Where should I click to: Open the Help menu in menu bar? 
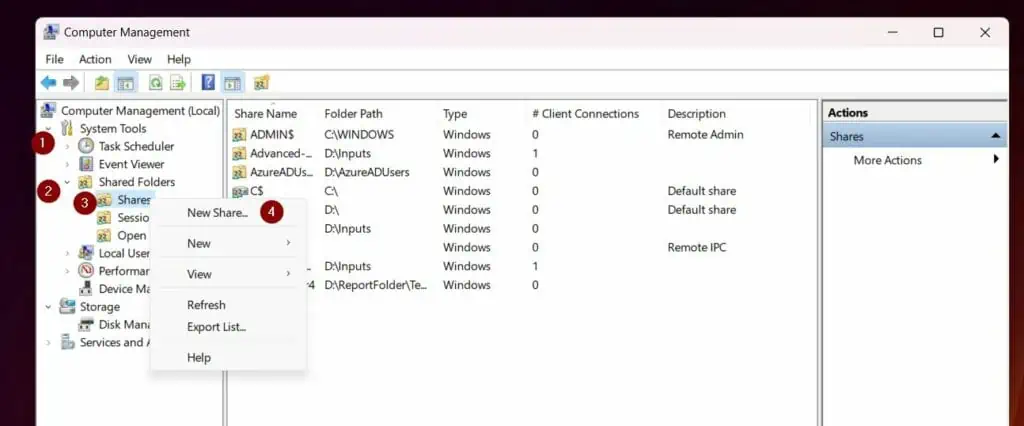(x=178, y=59)
